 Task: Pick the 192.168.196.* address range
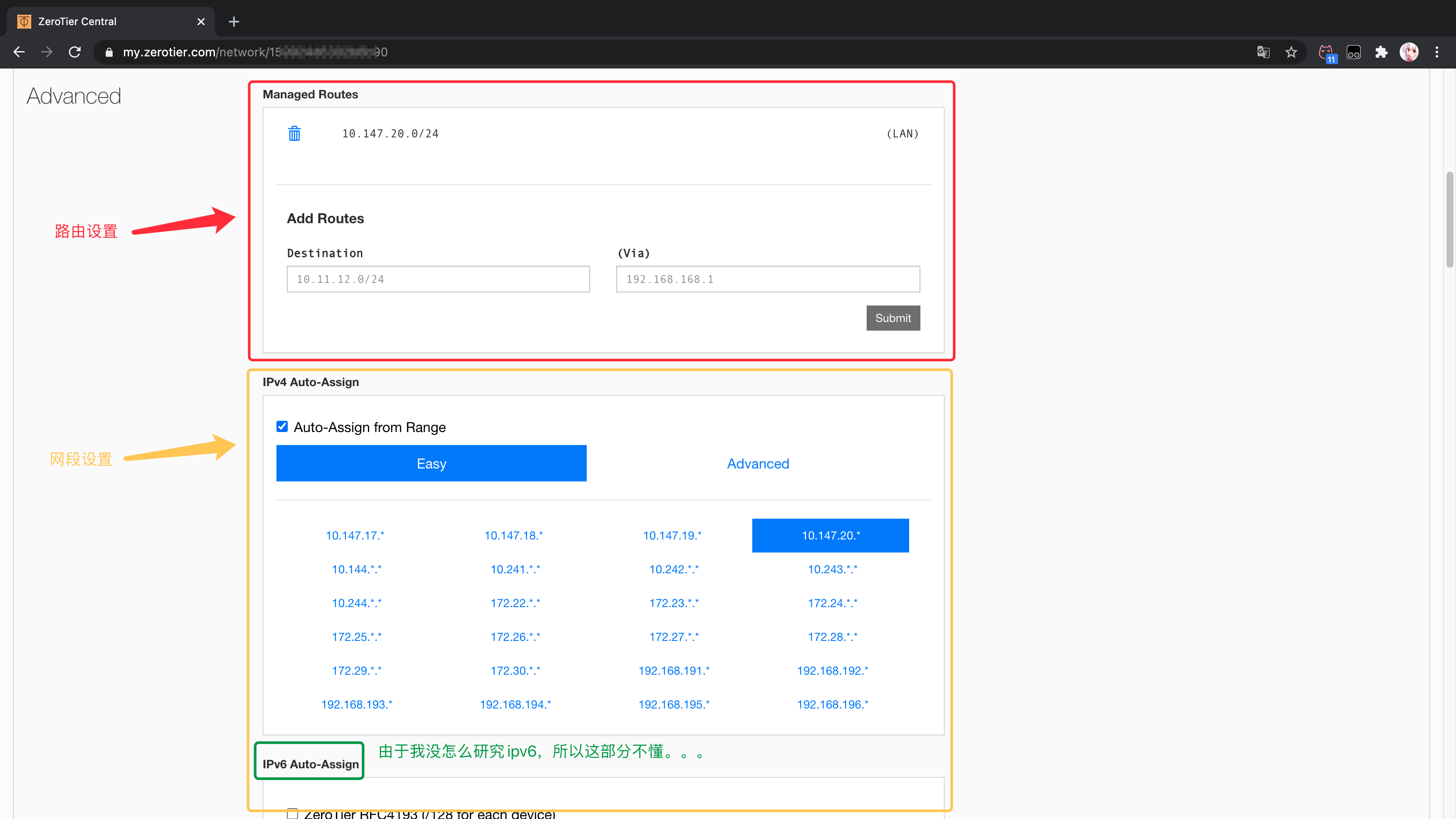832,704
